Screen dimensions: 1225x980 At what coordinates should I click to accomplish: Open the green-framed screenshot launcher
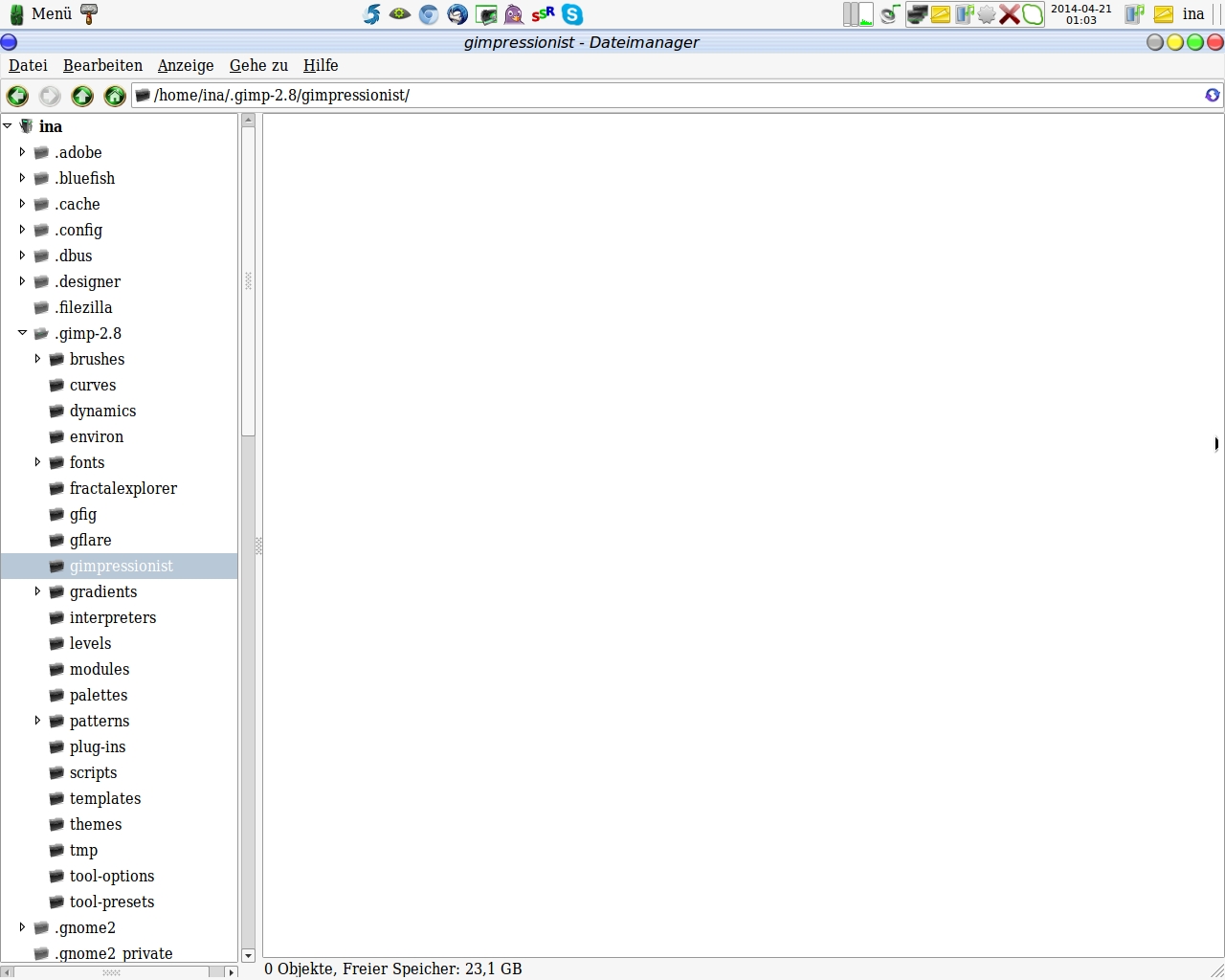486,14
